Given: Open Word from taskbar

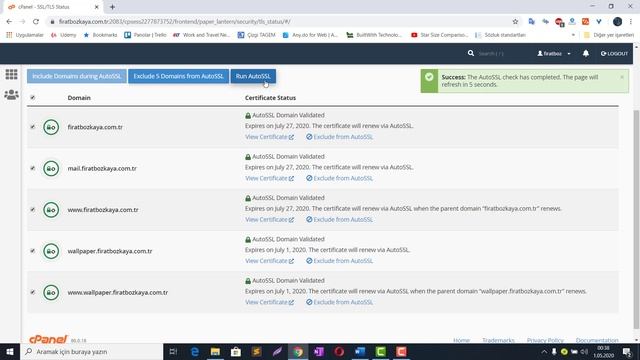Looking at the screenshot, I should pos(360,351).
